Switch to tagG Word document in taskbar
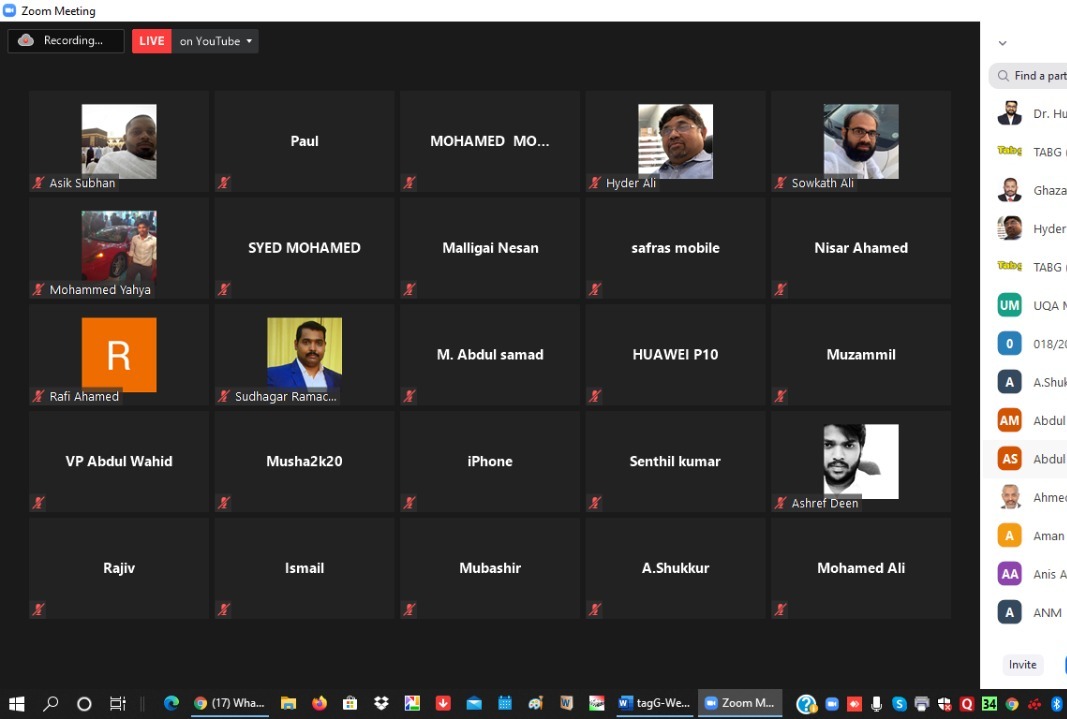Screen dimensions: 1067x719 (x=655, y=703)
